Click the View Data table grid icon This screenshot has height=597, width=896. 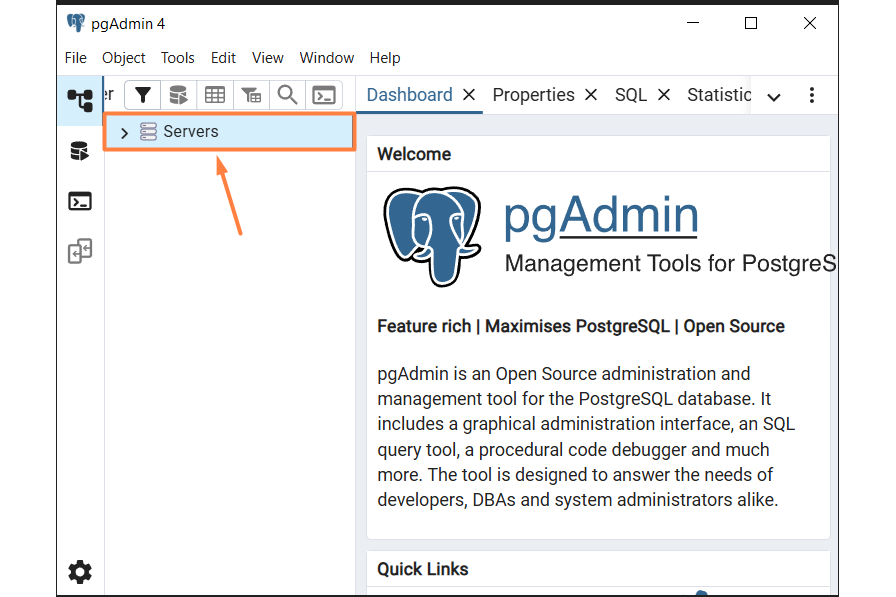[215, 95]
